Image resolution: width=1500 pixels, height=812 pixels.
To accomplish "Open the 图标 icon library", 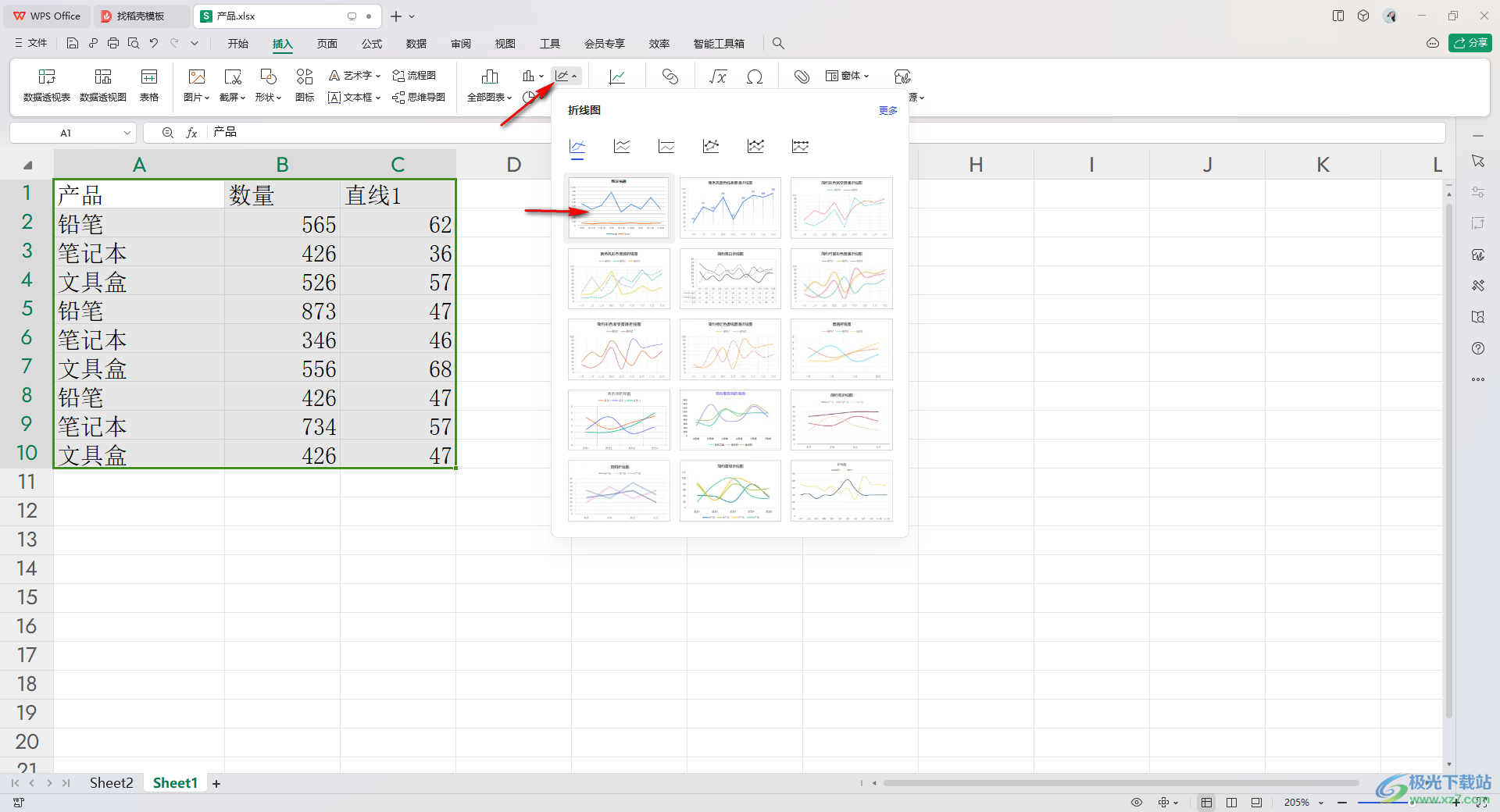I will (305, 85).
